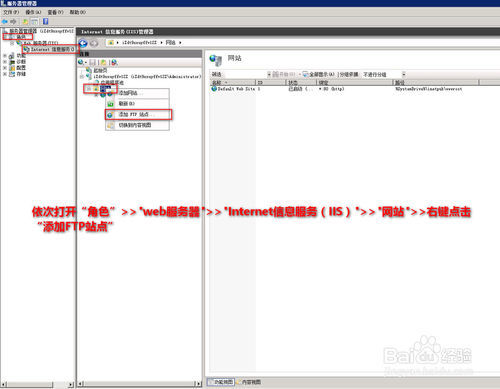Click the Default Web Site globe icon
The height and width of the screenshot is (389, 500).
point(214,89)
